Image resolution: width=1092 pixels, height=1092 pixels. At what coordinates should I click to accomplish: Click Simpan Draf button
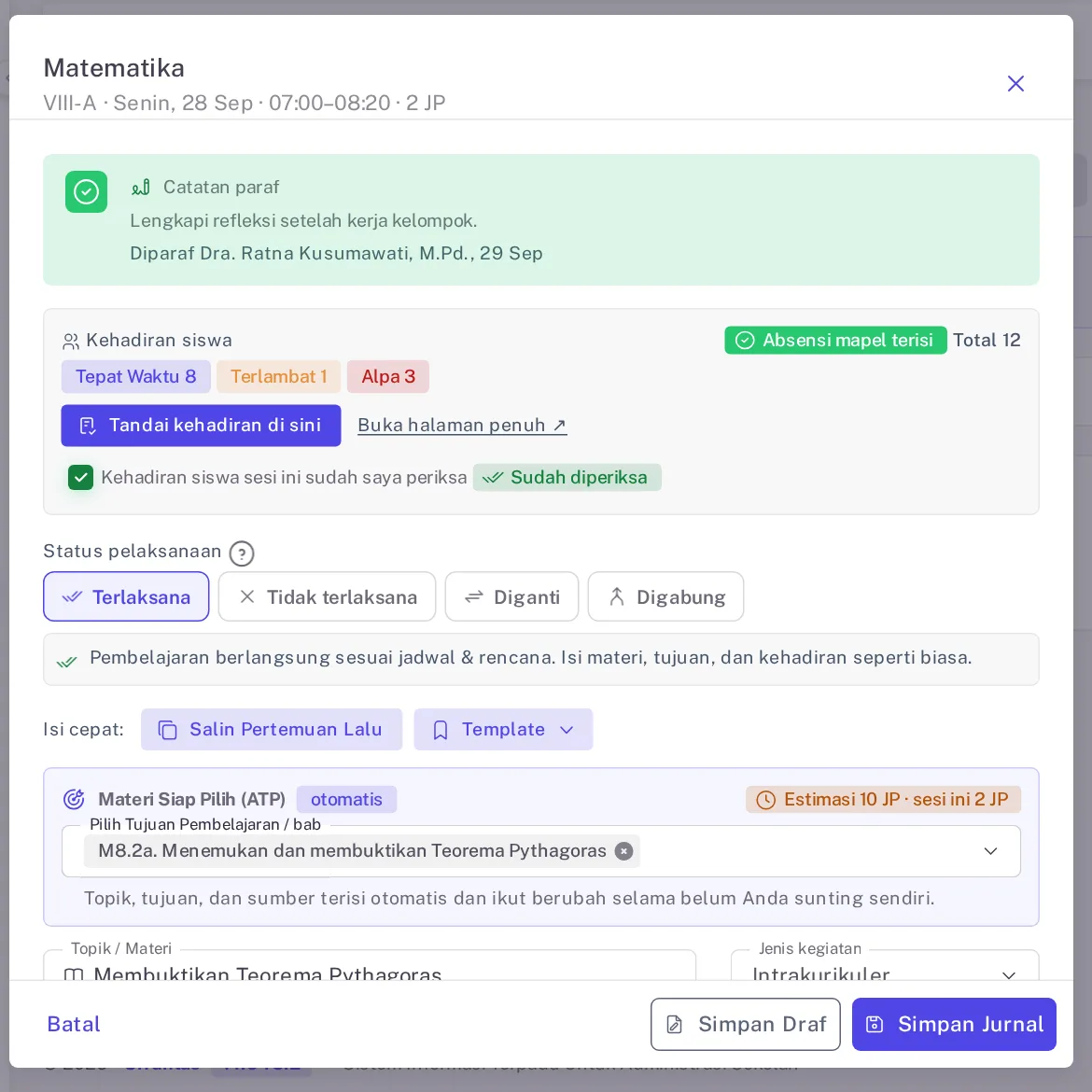pos(746,1025)
